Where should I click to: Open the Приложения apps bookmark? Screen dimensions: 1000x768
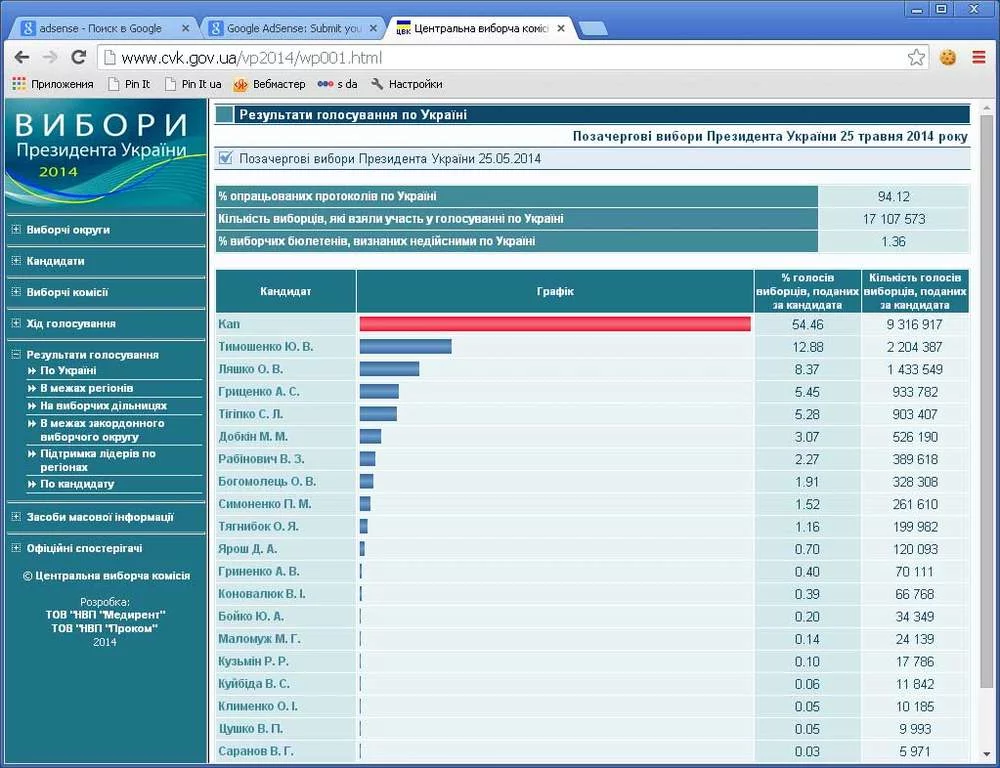(x=53, y=84)
